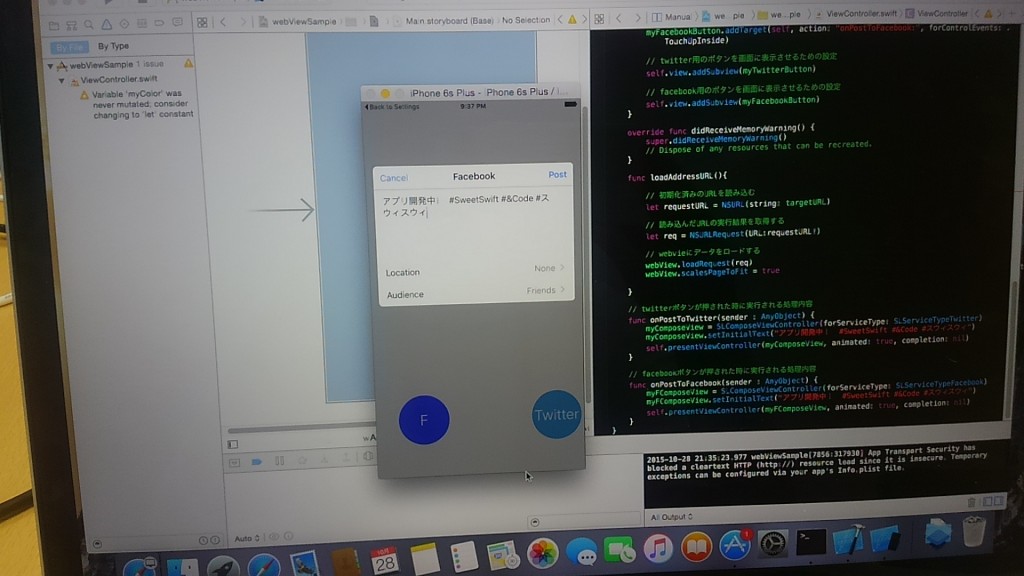Open Messages from the Dock
This screenshot has height=576, width=1024.
tap(581, 553)
